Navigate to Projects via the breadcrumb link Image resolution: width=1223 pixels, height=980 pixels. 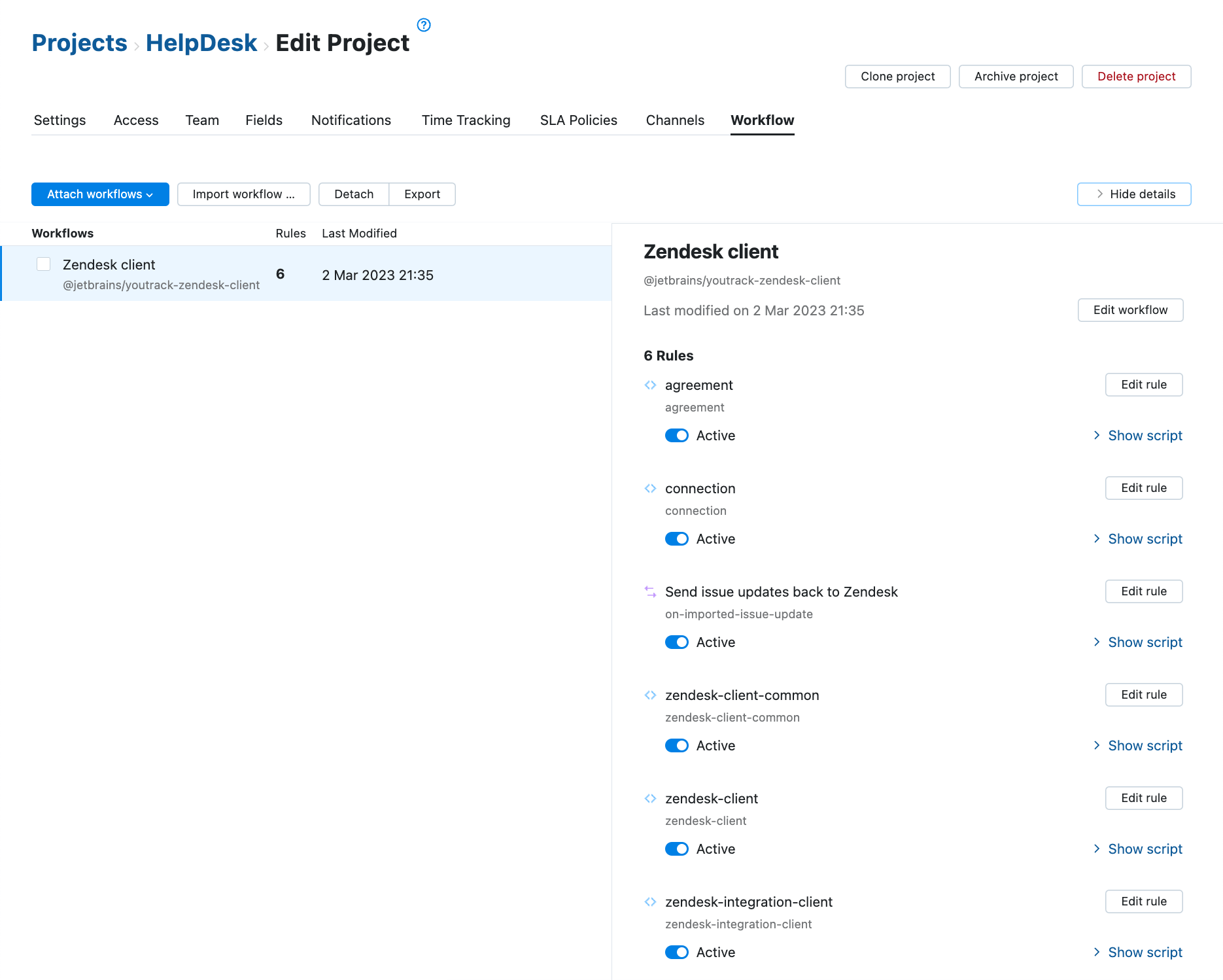pos(79,42)
